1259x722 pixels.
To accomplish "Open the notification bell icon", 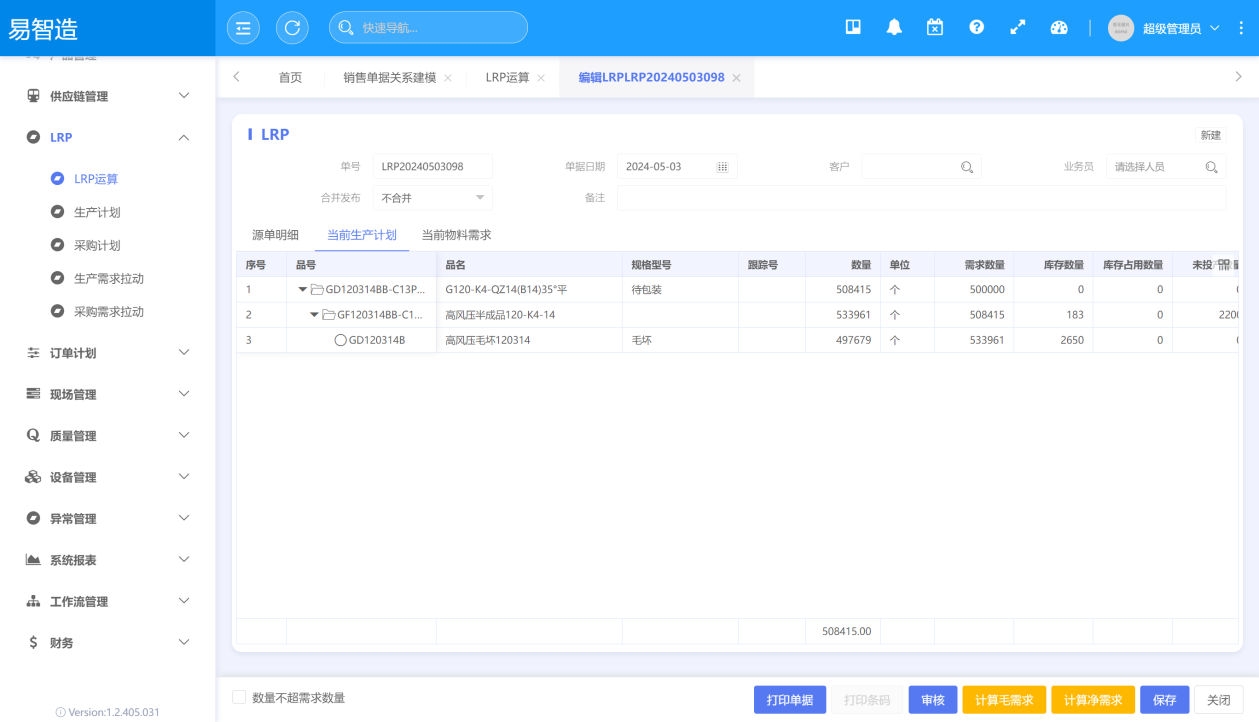I will click(x=894, y=28).
